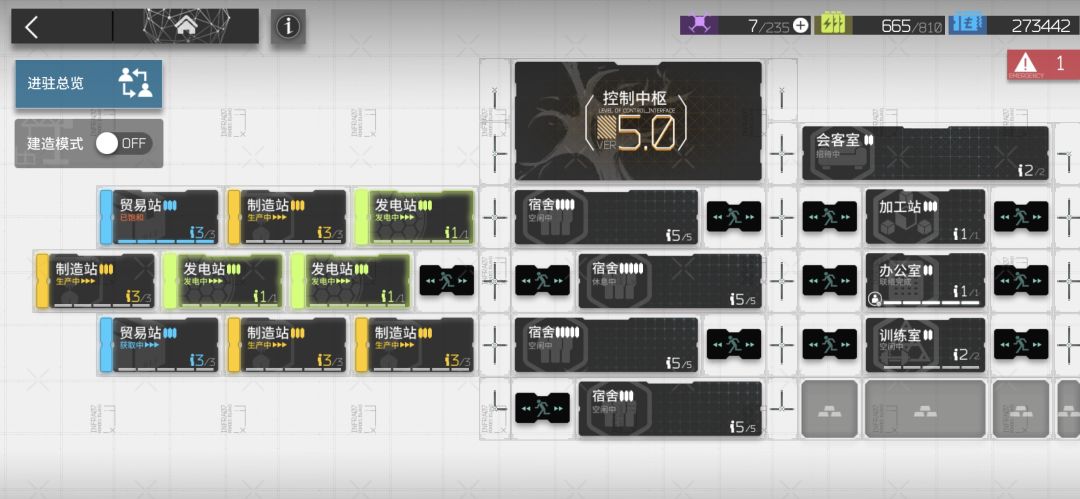Click the 会客室 2/2 occupancy count
This screenshot has width=1080, height=499.
[1032, 170]
